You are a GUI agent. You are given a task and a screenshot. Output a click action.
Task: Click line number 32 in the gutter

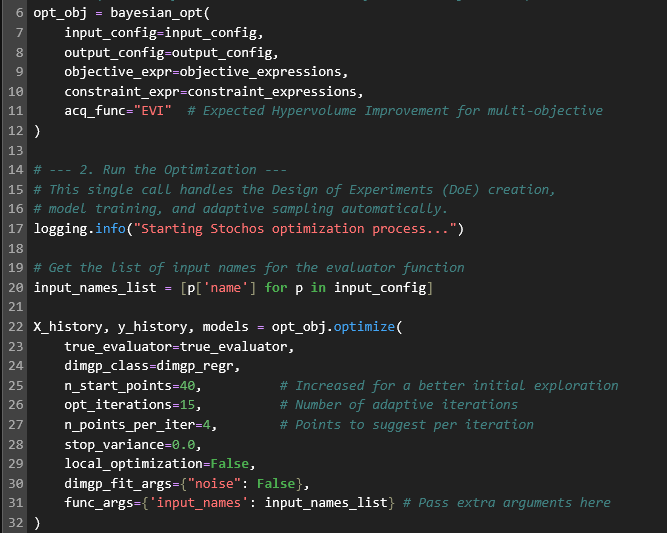[16, 521]
